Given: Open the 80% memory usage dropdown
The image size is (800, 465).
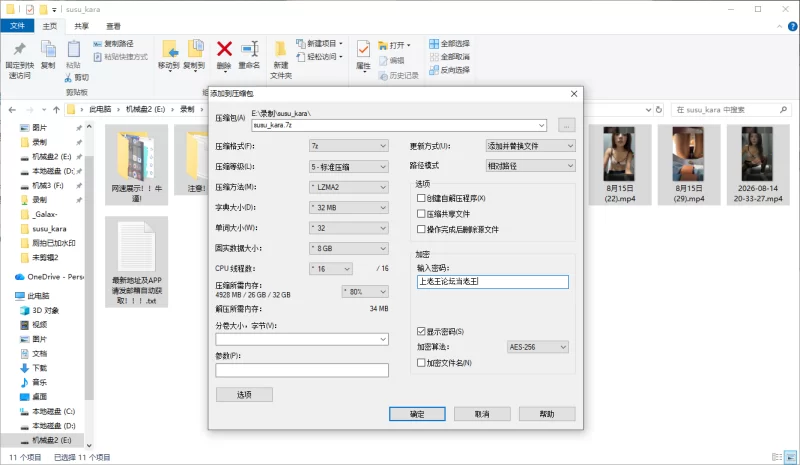Looking at the screenshot, I should pos(365,291).
